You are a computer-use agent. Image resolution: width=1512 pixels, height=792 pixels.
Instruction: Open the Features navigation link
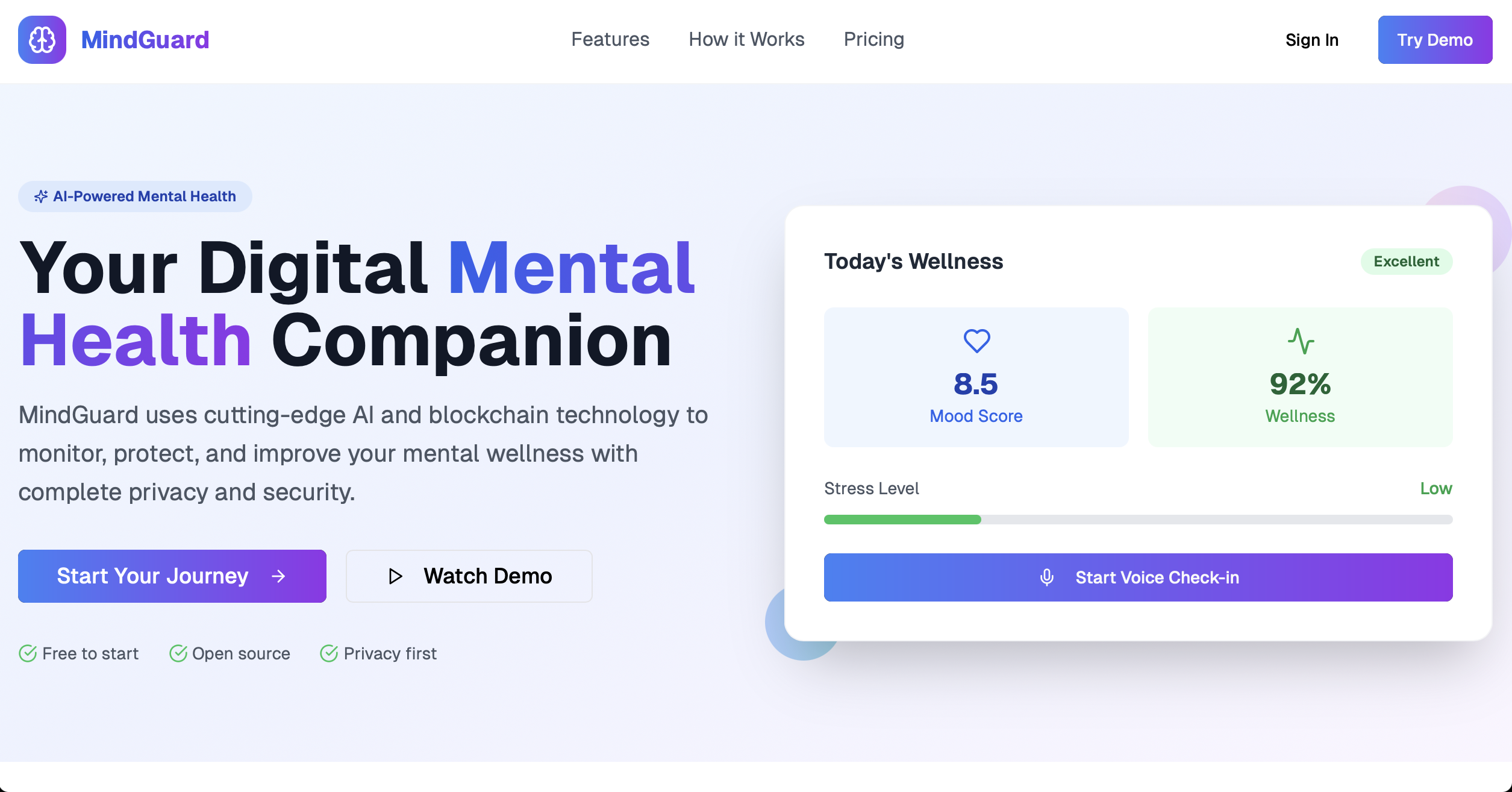[x=610, y=40]
